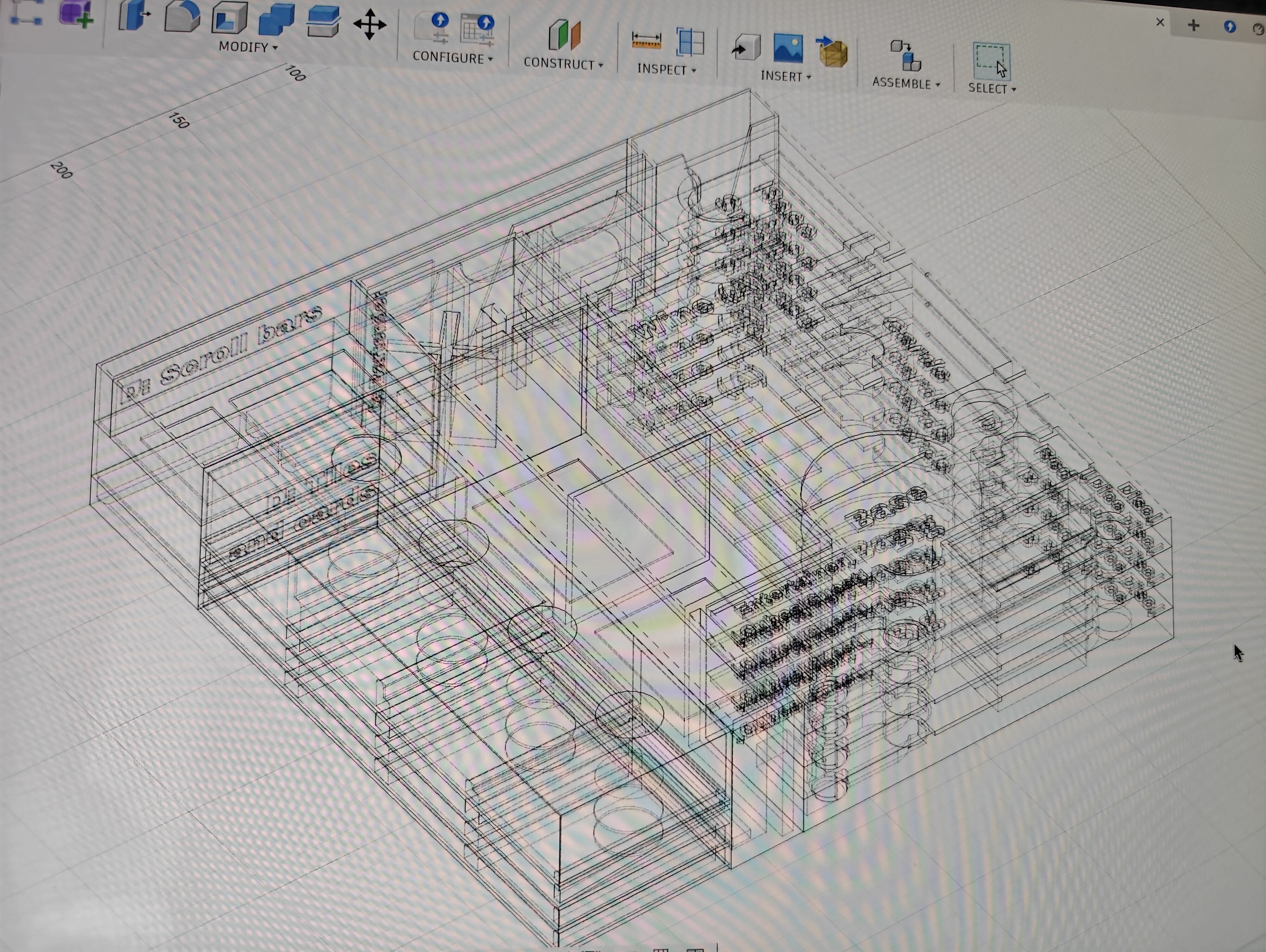Screen dimensions: 1266x952
Task: Expand the CONSTRUCT dropdown
Action: 563,64
